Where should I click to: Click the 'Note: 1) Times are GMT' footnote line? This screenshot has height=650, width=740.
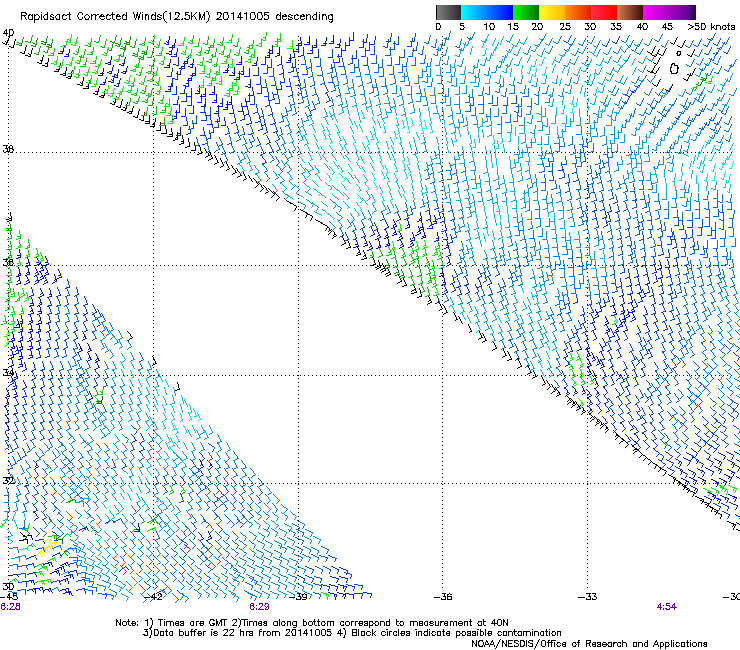[x=312, y=623]
